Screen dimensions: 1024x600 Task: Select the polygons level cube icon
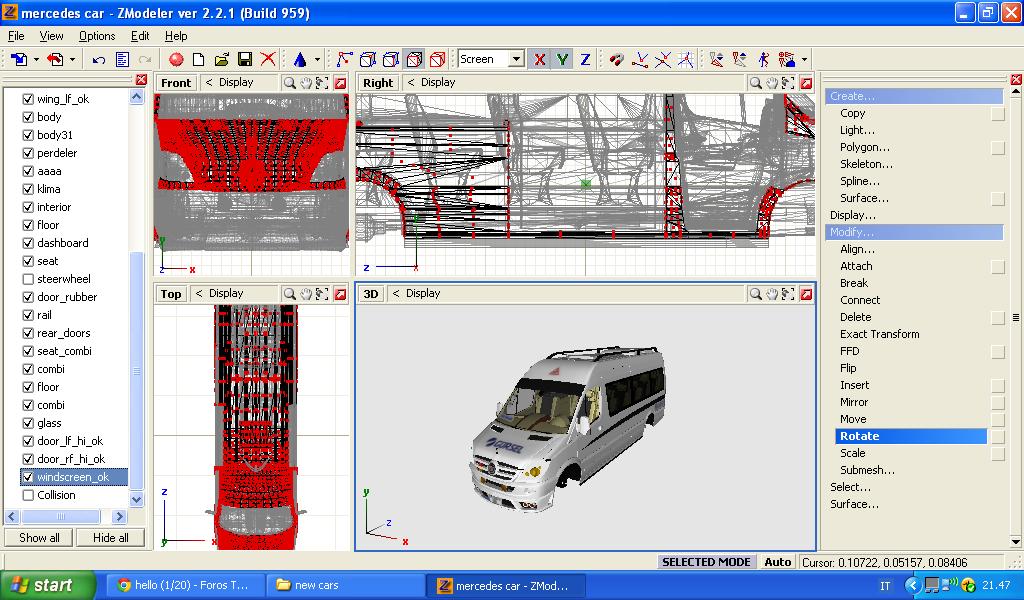point(391,59)
